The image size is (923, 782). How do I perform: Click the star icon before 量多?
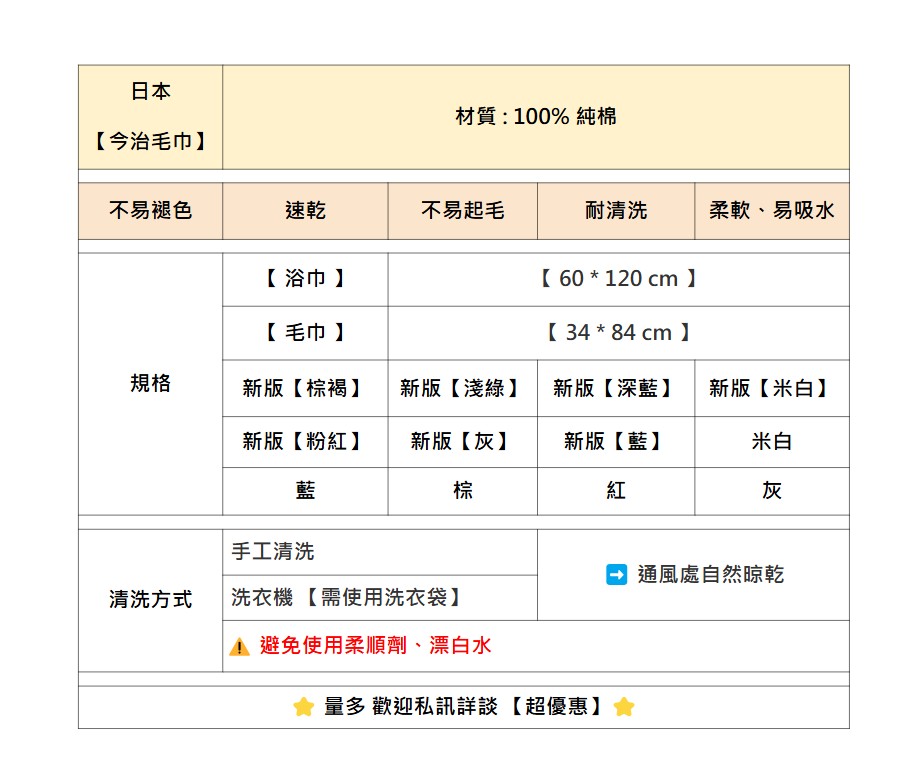pos(304,708)
